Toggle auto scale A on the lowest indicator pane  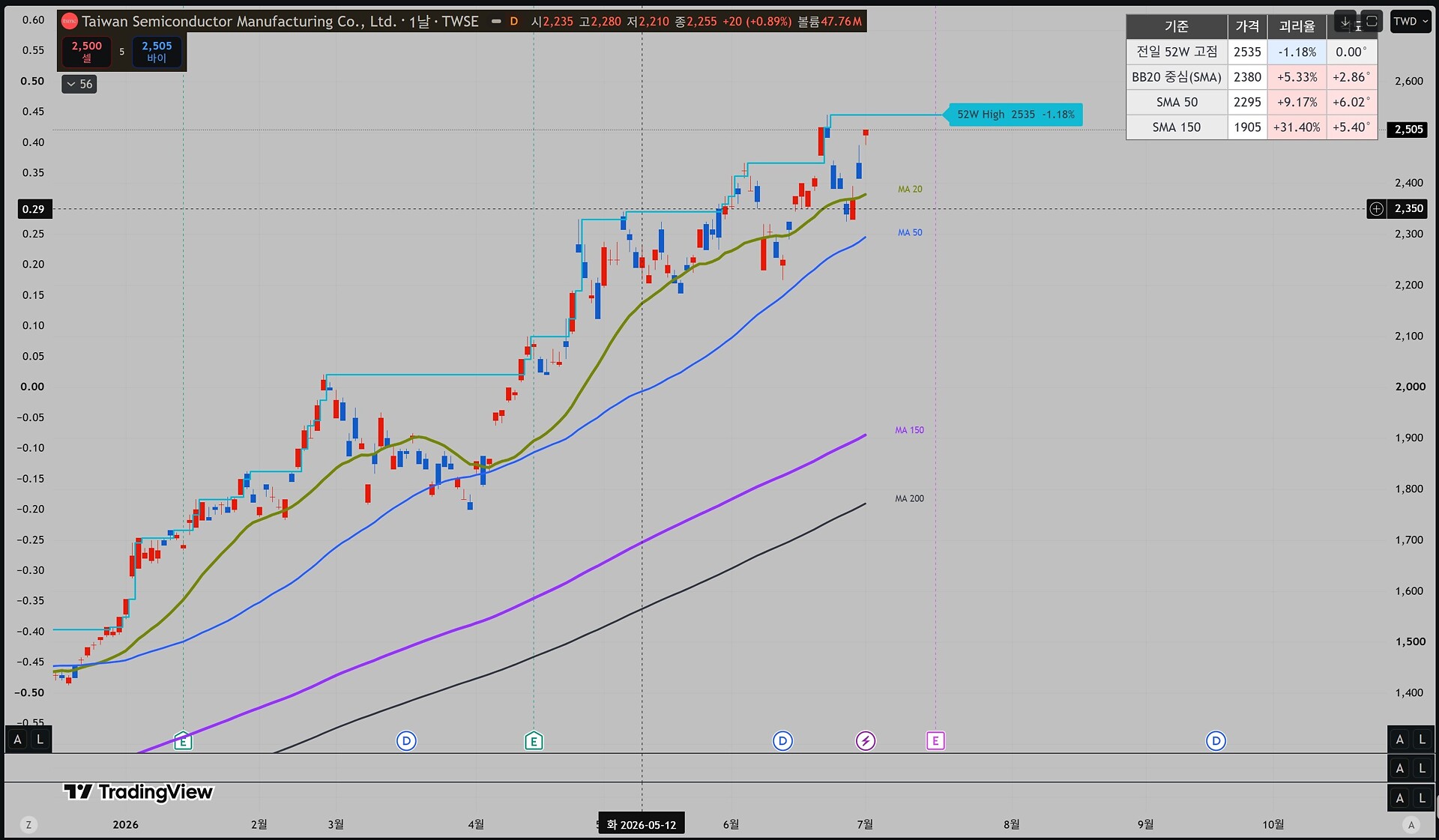1399,798
